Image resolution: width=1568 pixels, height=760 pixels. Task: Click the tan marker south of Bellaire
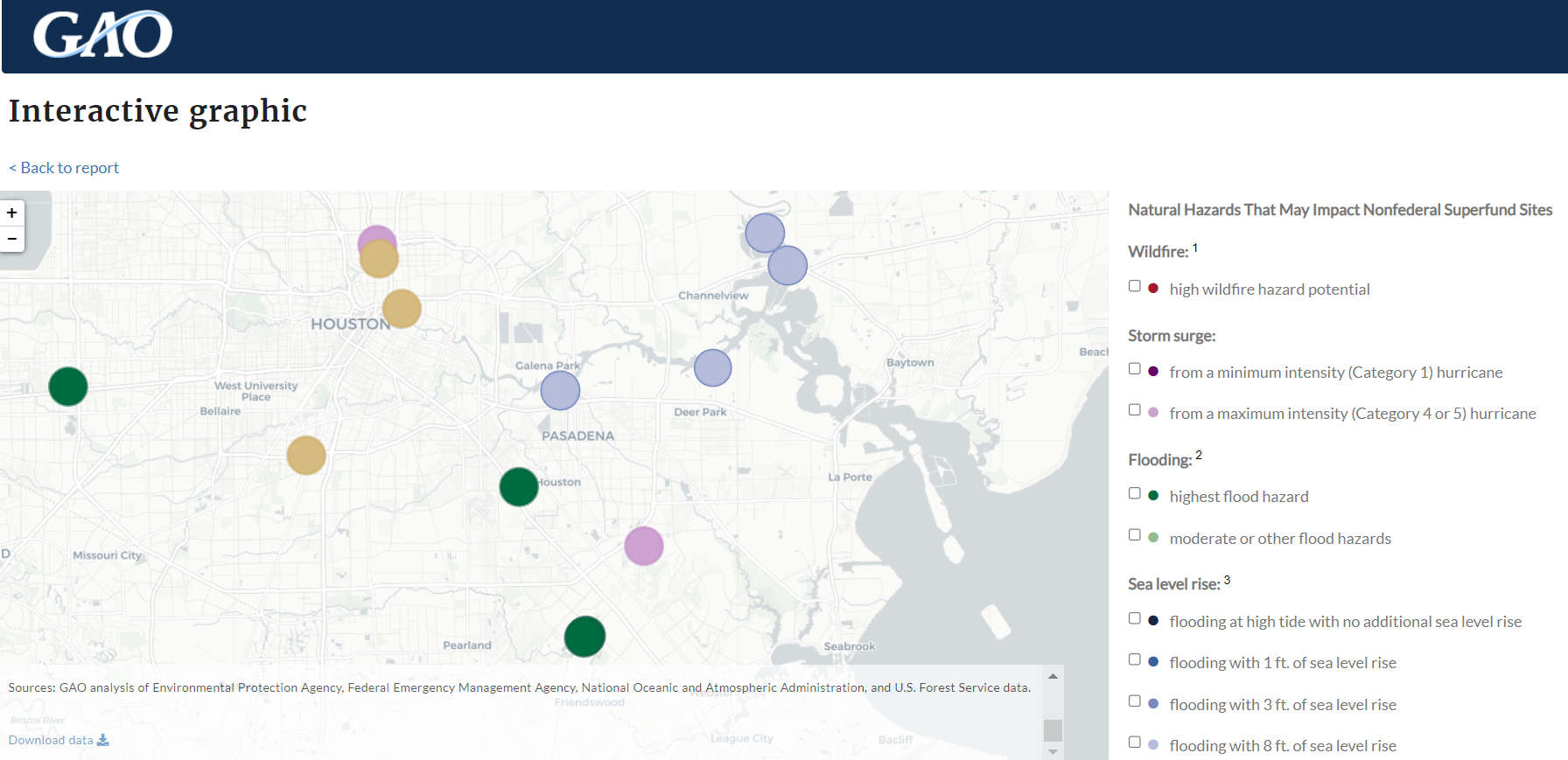pos(306,456)
